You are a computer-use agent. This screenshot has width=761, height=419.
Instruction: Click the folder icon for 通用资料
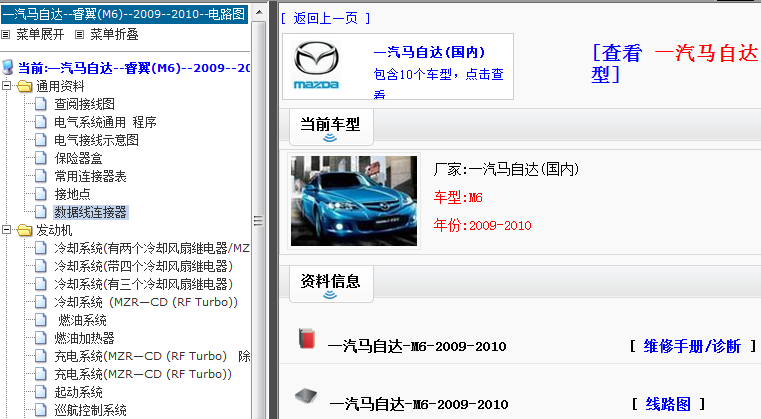click(24, 86)
